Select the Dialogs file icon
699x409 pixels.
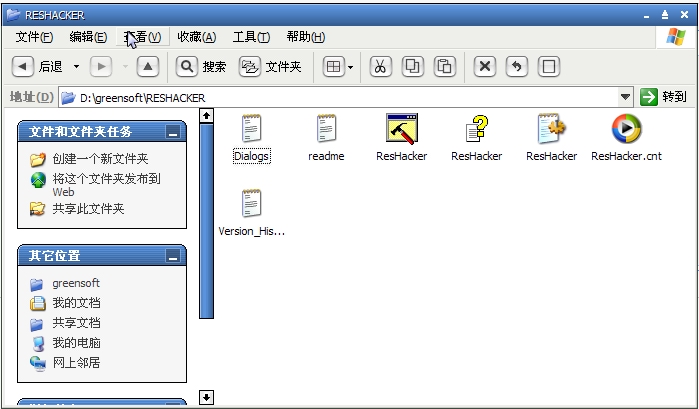tap(251, 128)
